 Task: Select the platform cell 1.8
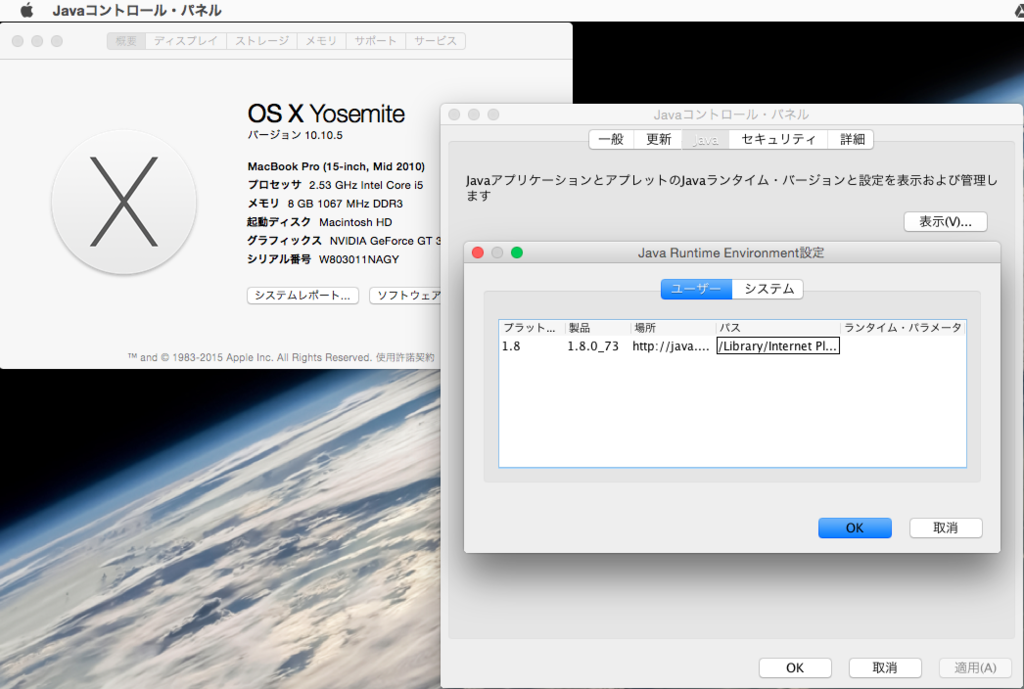[532, 346]
